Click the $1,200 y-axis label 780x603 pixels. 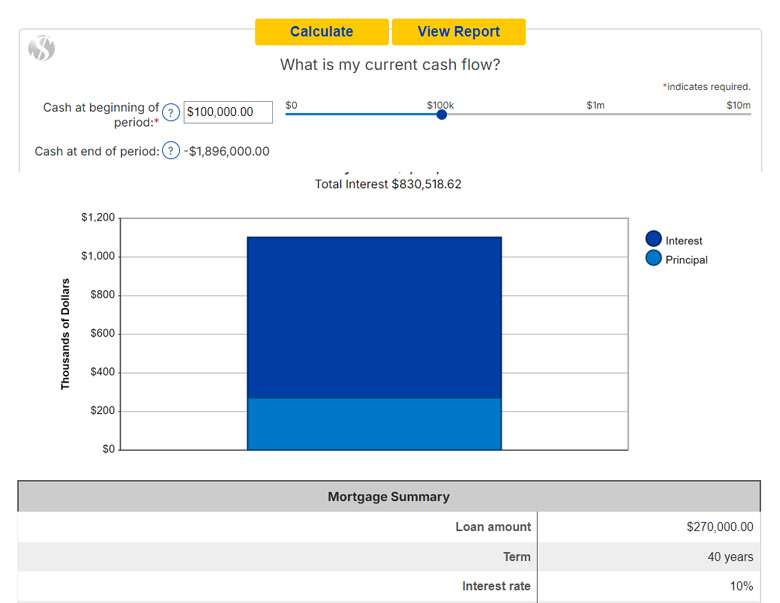click(98, 217)
